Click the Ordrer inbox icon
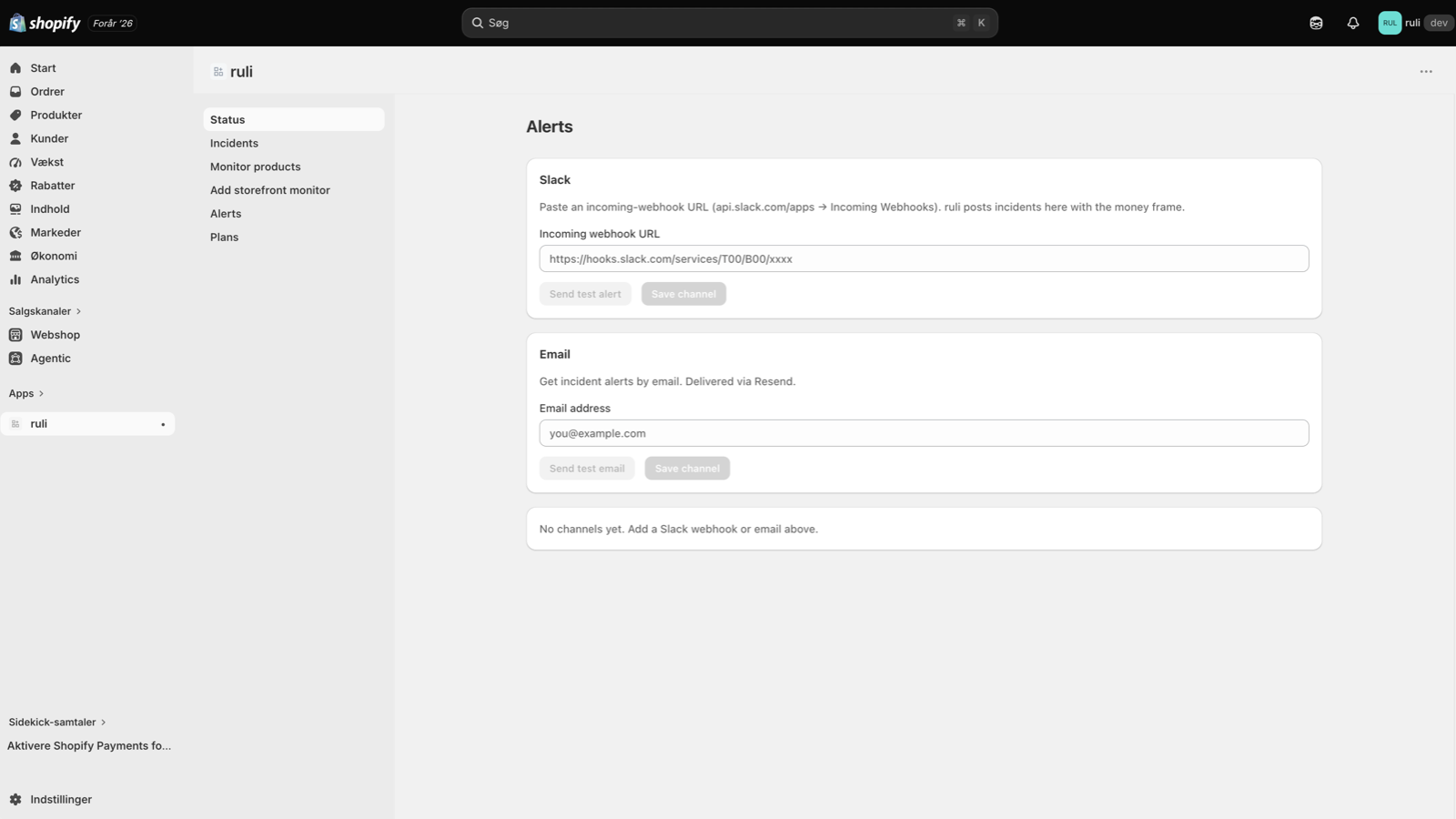 [x=15, y=92]
